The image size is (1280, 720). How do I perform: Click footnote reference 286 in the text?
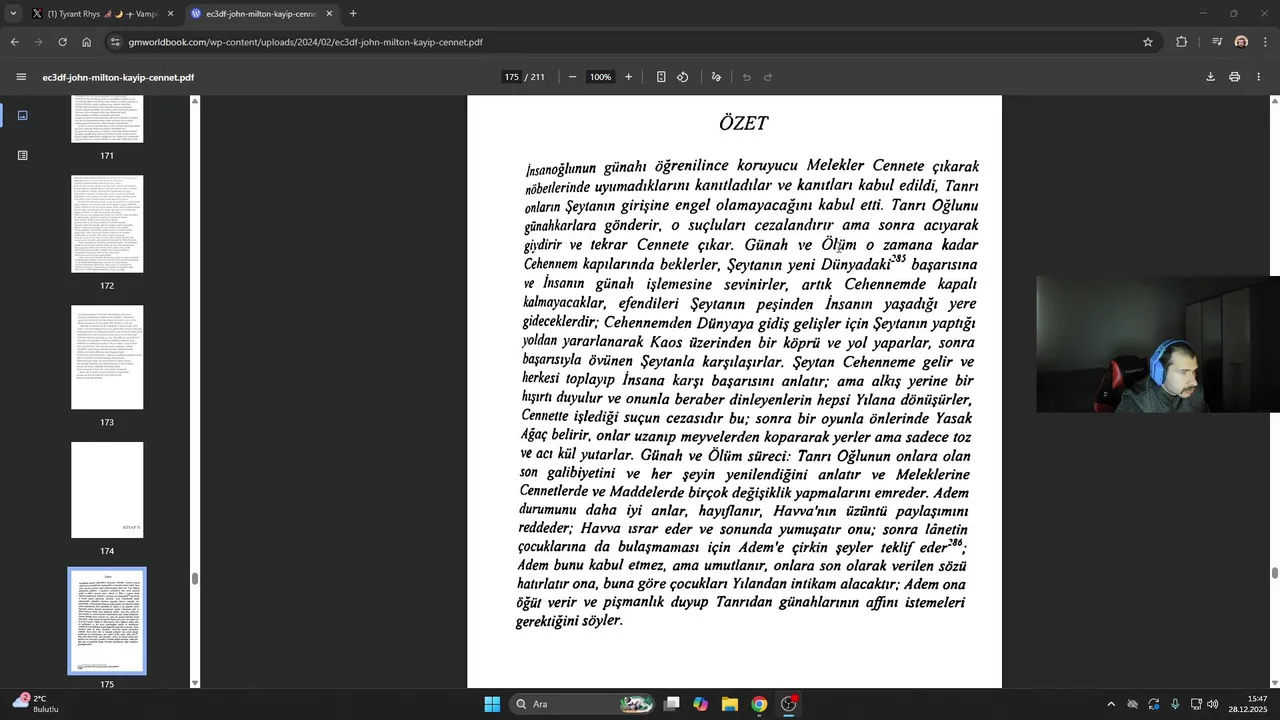[955, 543]
